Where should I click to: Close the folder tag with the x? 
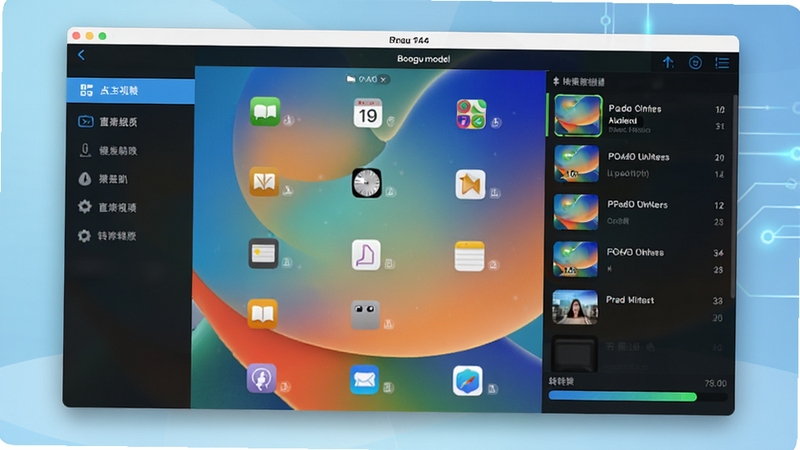coord(383,80)
